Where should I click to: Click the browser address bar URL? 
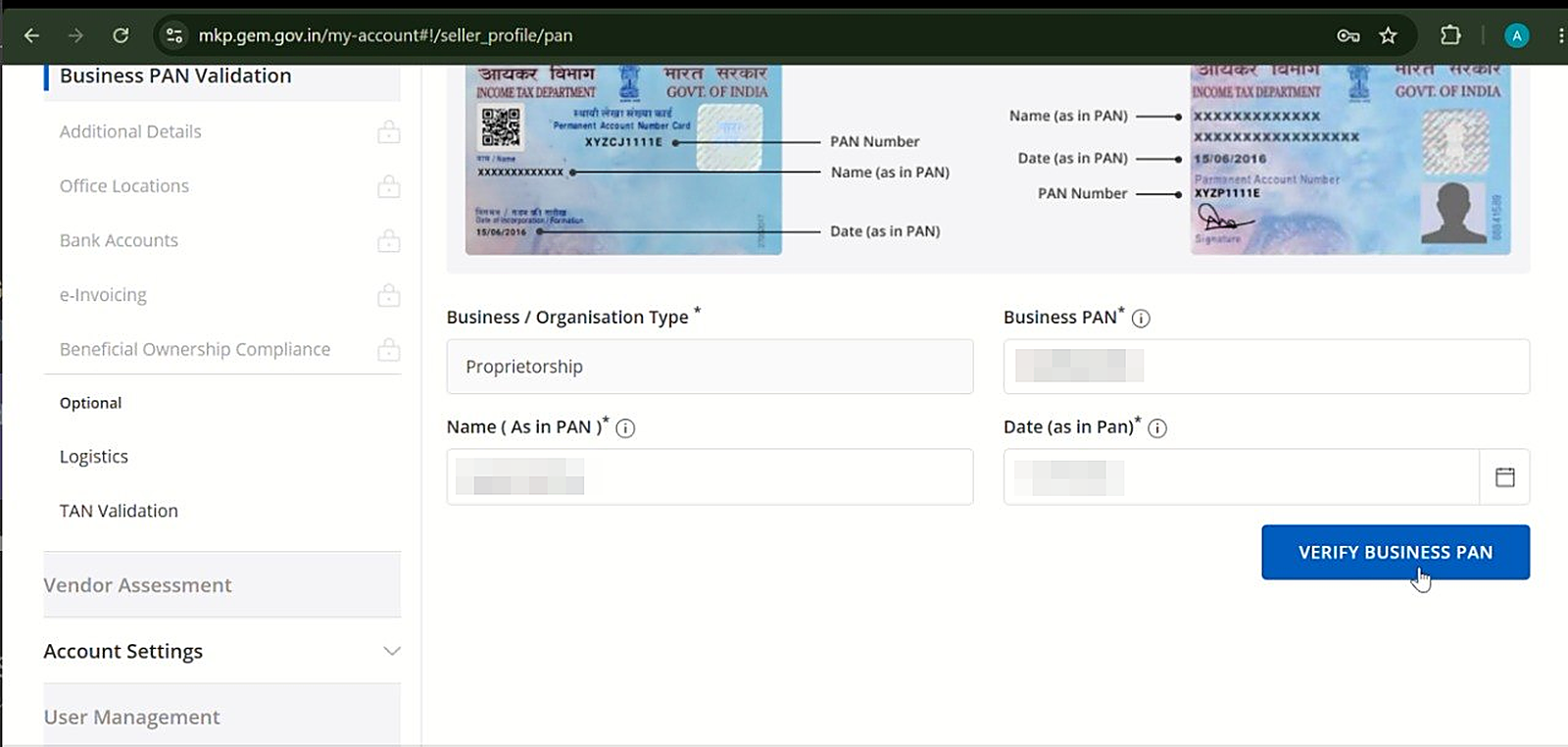385,35
